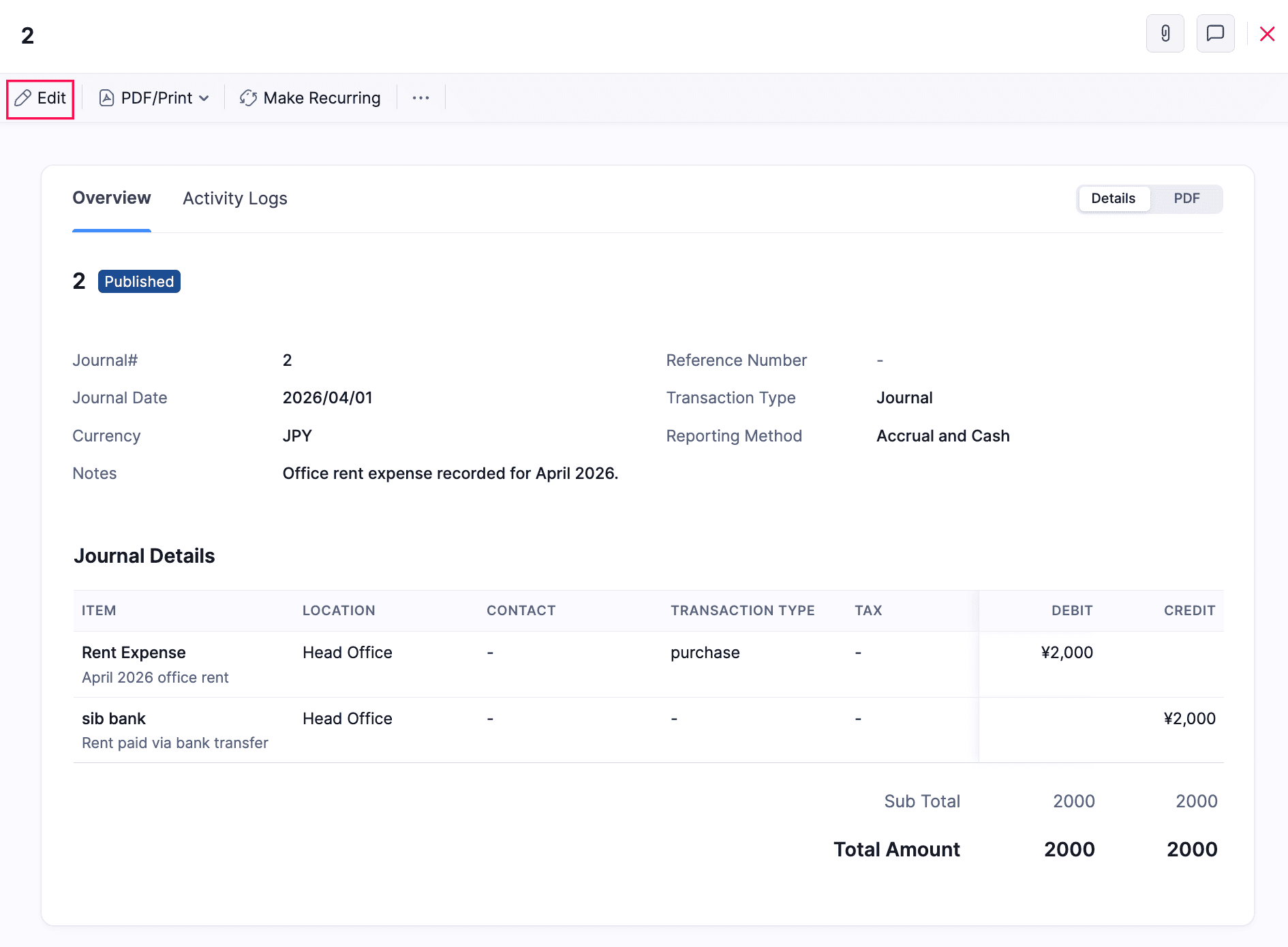The width and height of the screenshot is (1288, 947).
Task: Click the Make Recurring button label
Action: (x=322, y=98)
